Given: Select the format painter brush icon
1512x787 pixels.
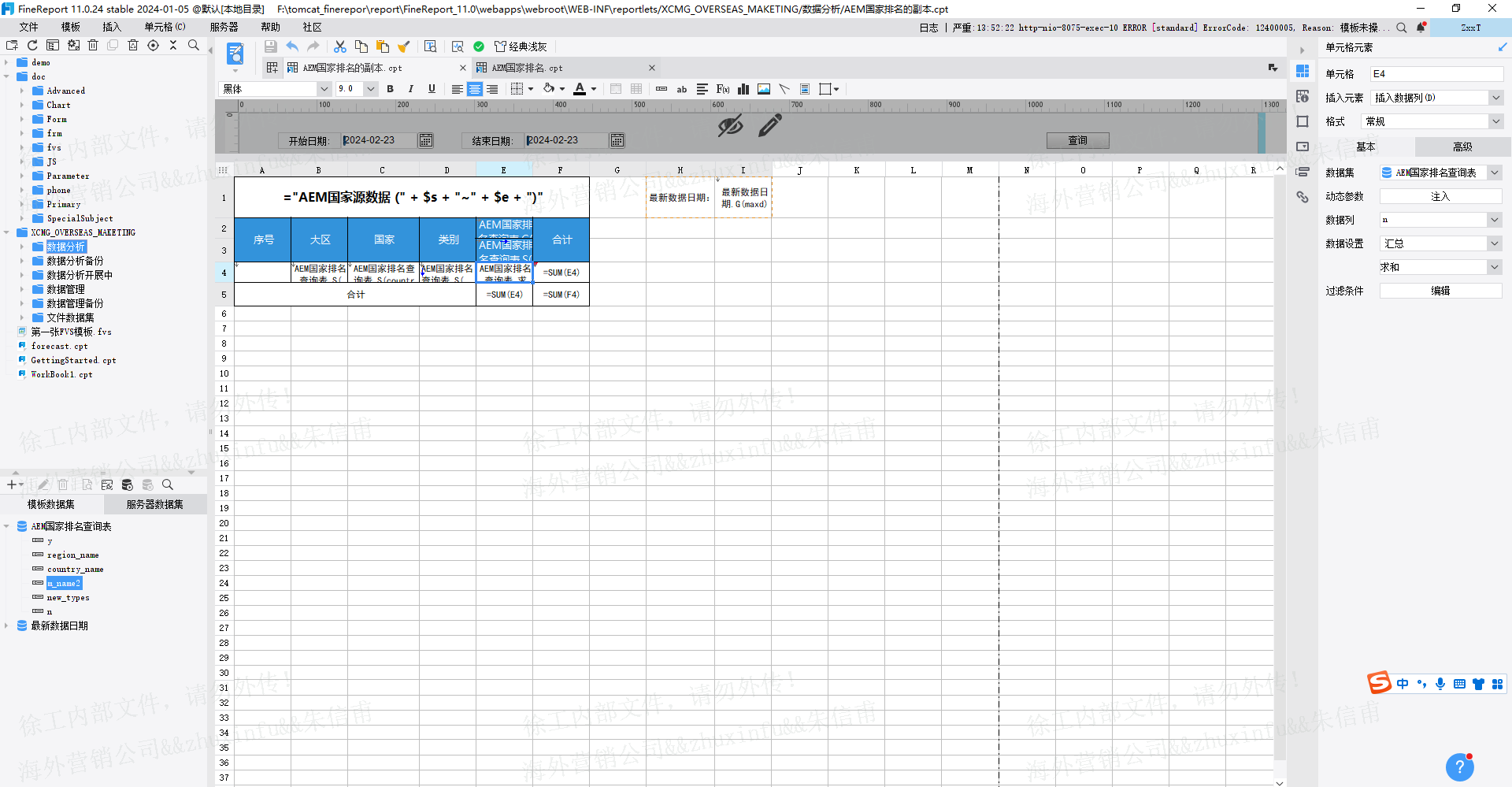Looking at the screenshot, I should click(404, 46).
